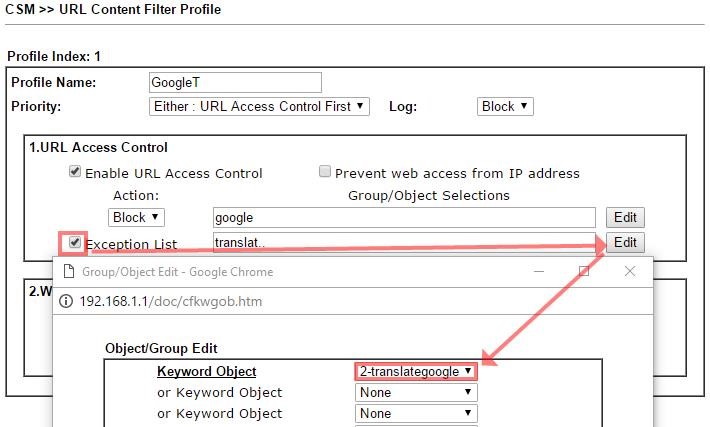Uncheck the Exception List checkbox
This screenshot has width=710, height=427.
[x=74, y=242]
